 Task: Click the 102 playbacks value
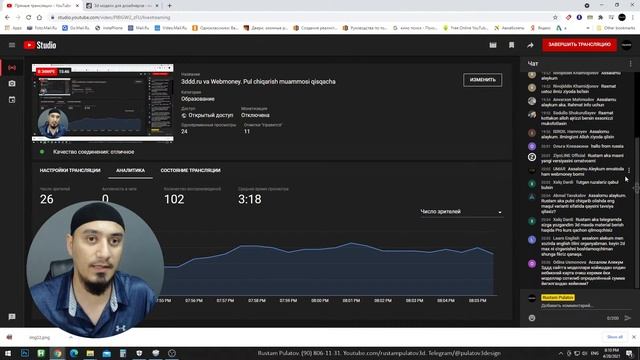[174, 199]
